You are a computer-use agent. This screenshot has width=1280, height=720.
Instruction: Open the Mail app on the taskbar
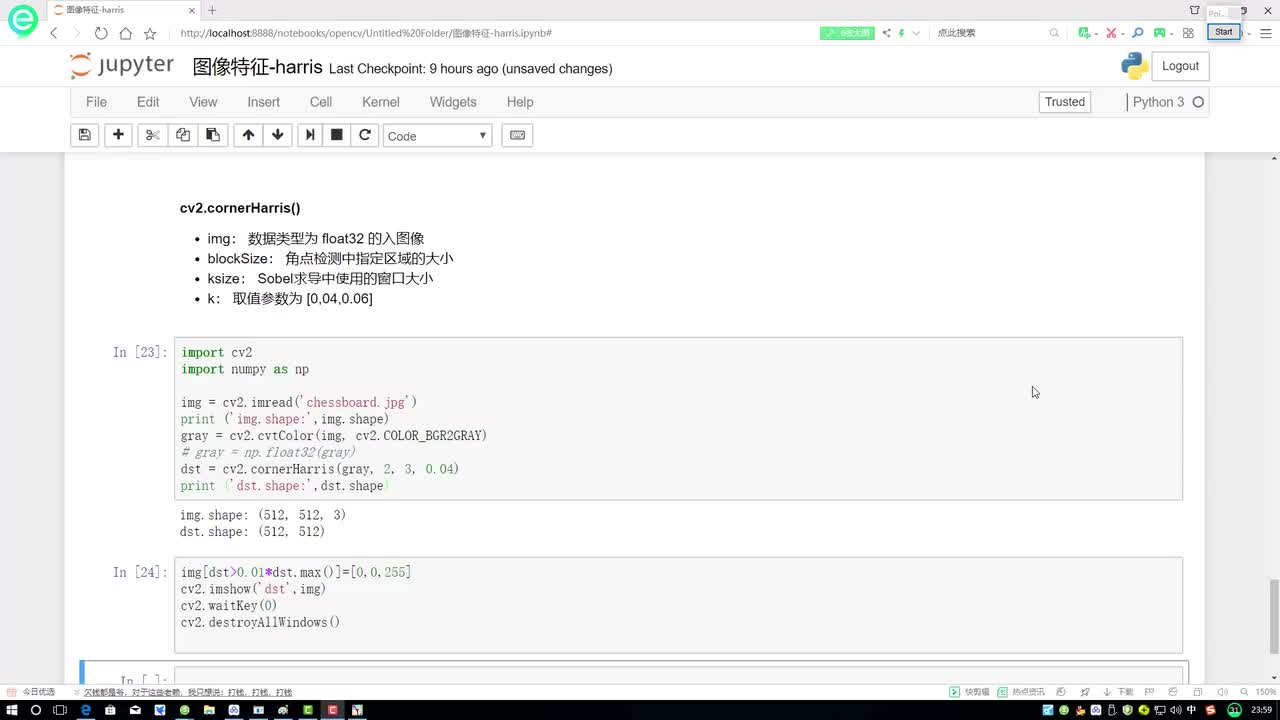135,710
